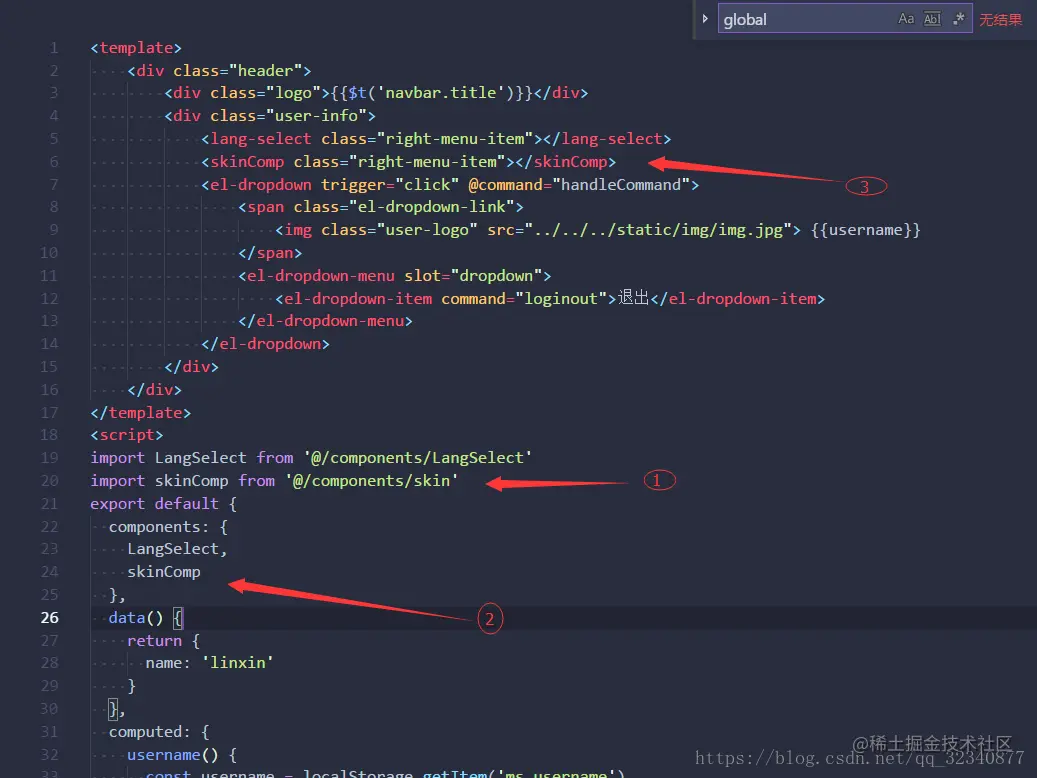
Task: Click the '退出' text in el-dropdown-item
Action: (x=633, y=298)
